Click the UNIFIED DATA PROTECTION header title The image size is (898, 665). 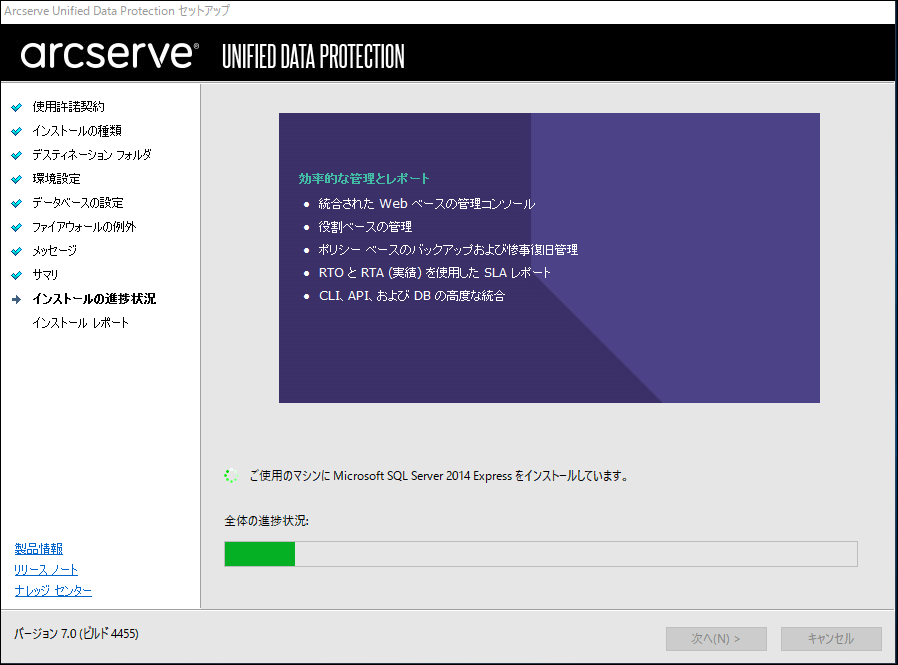click(313, 56)
